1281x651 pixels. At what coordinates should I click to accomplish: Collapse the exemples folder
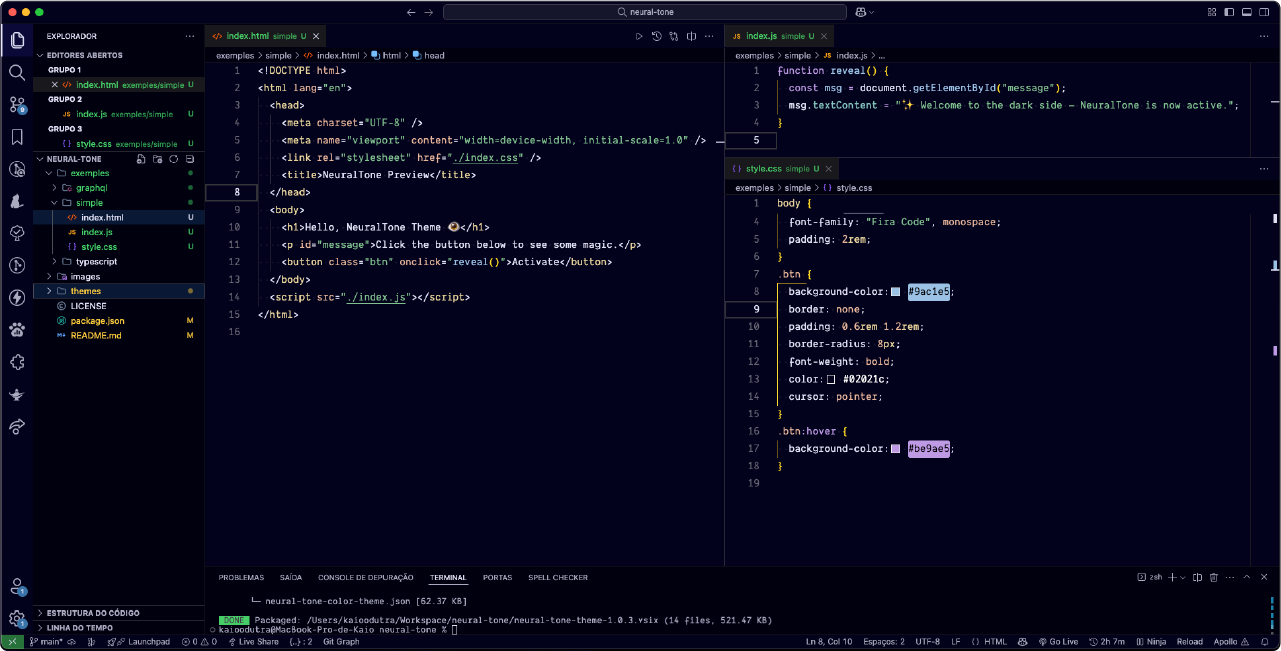49,173
